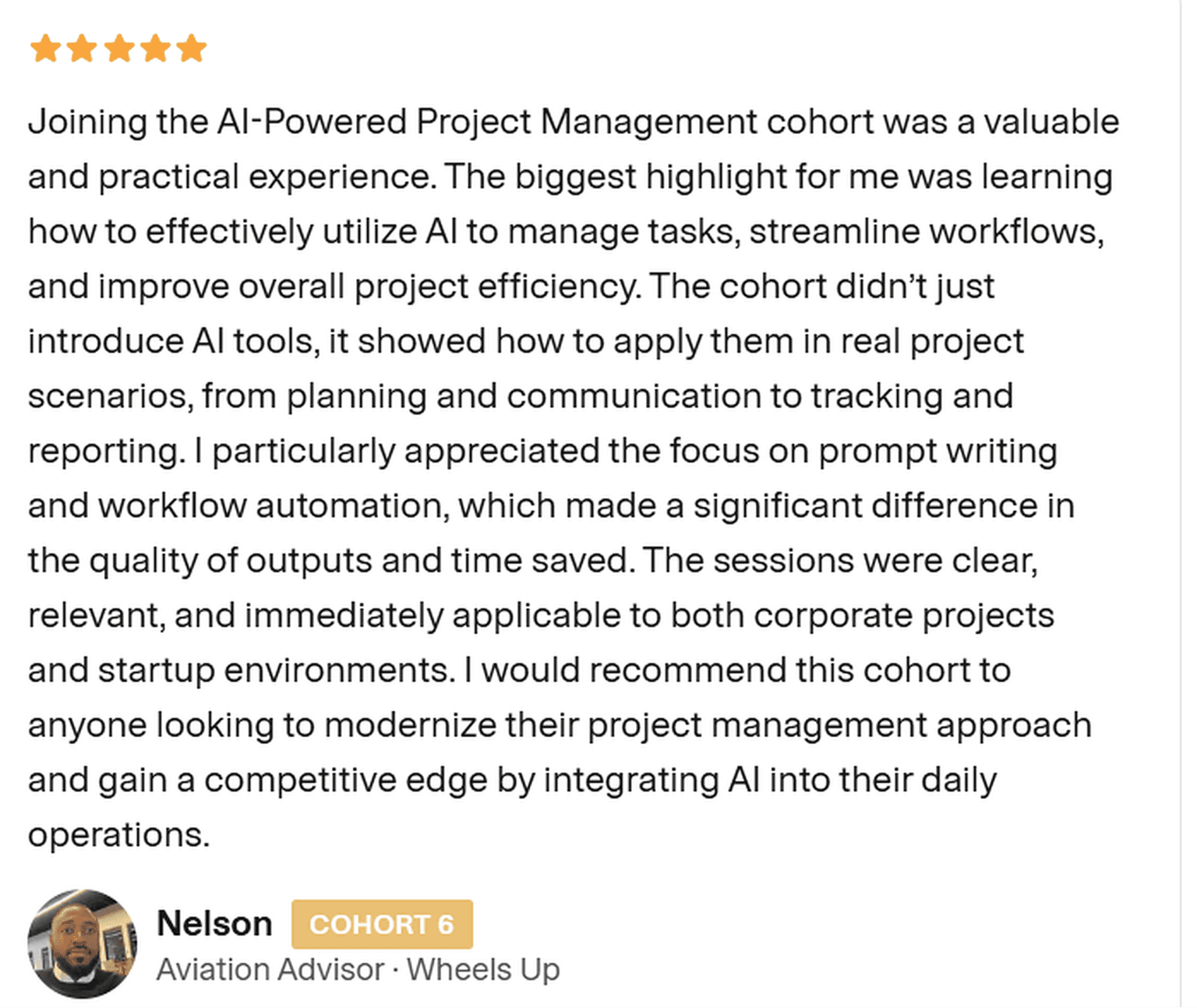Image resolution: width=1197 pixels, height=1008 pixels.
Task: Click the reviewer name Nelson
Action: (214, 924)
